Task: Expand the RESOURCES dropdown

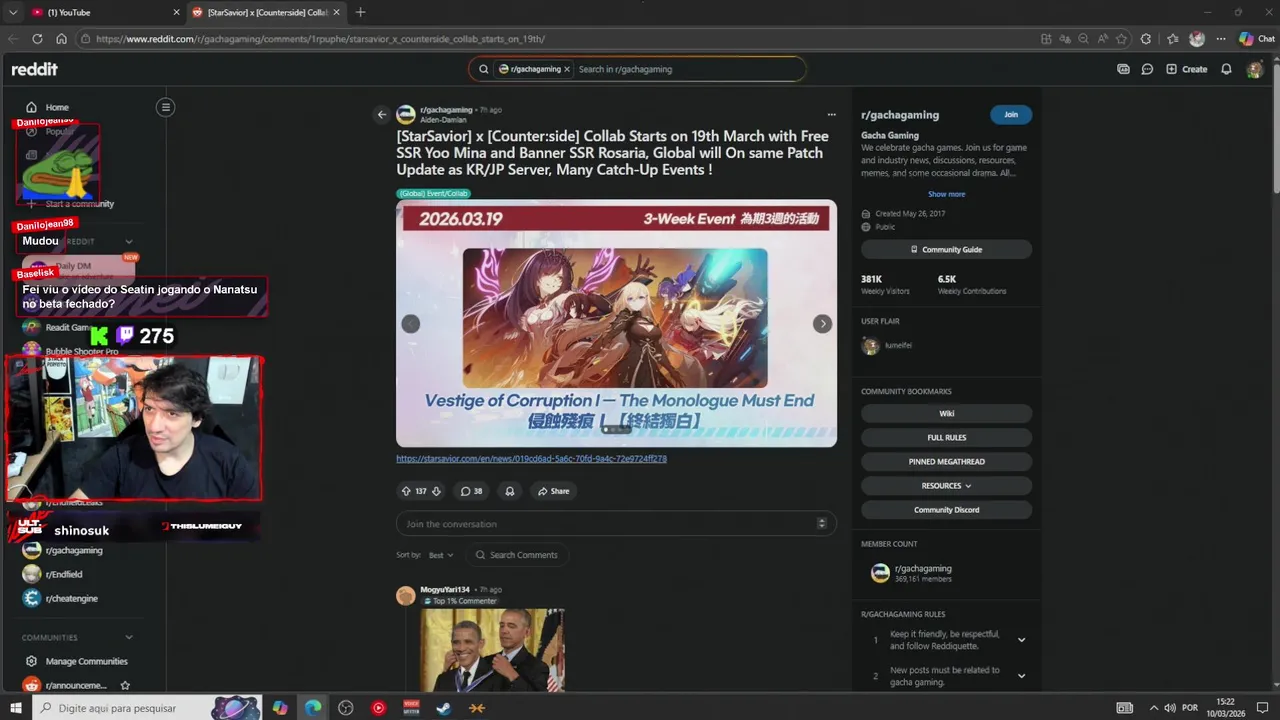Action: [x=946, y=485]
